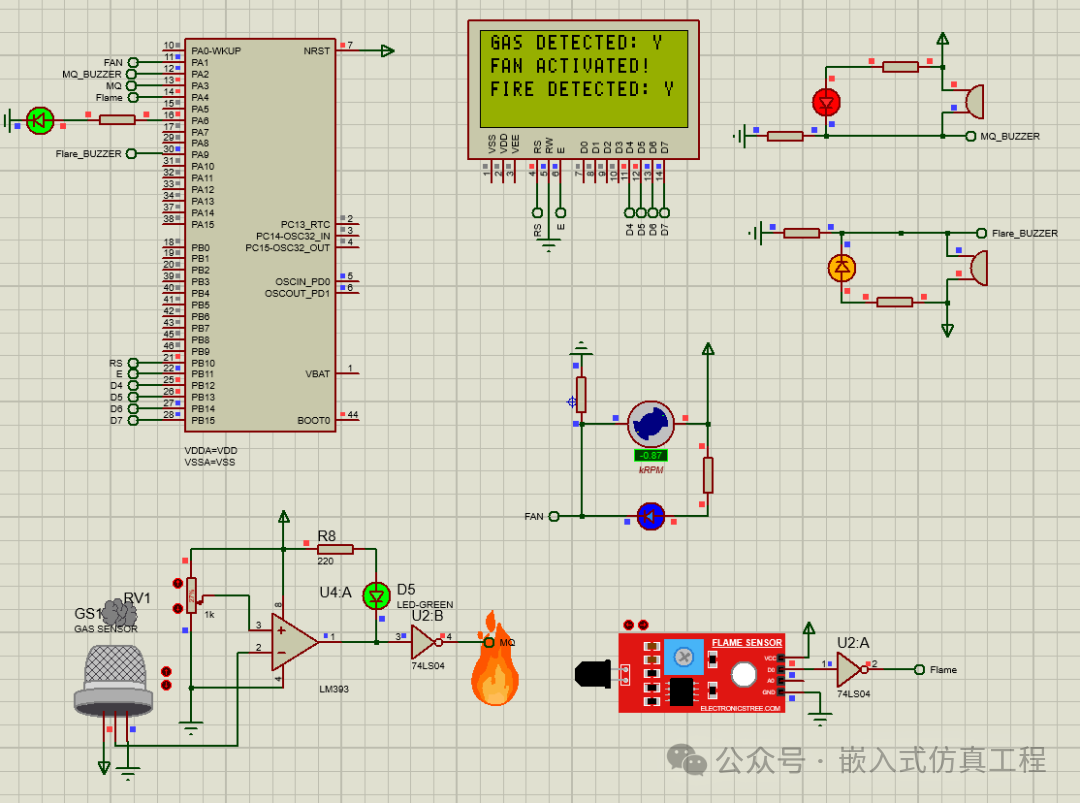This screenshot has width=1080, height=803.
Task: Click the NRST power arrow terminal
Action: 388,50
